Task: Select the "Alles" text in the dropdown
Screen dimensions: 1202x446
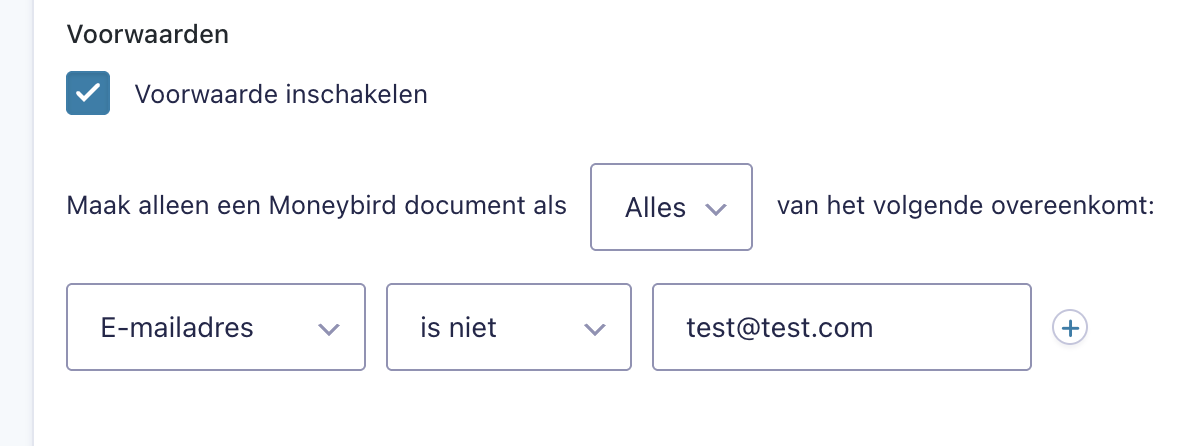Action: click(655, 208)
